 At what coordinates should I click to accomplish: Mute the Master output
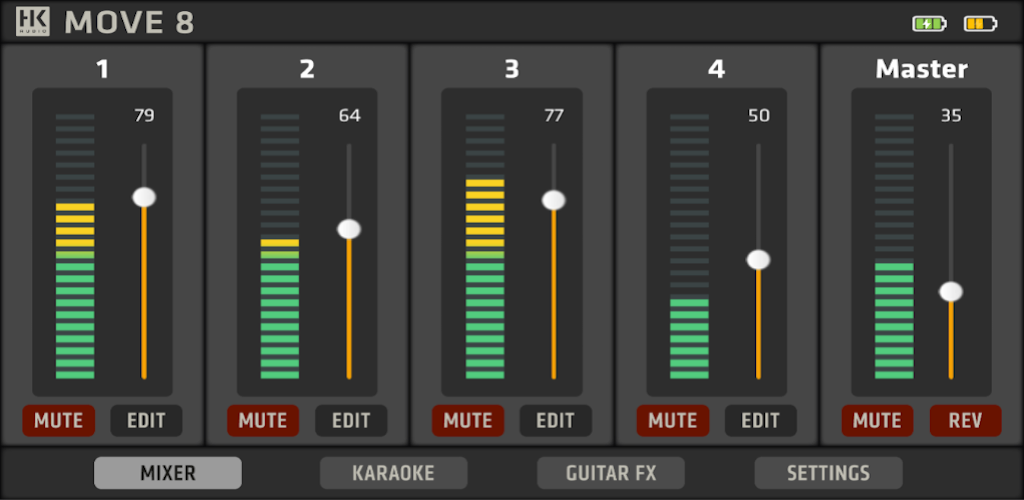(x=878, y=421)
